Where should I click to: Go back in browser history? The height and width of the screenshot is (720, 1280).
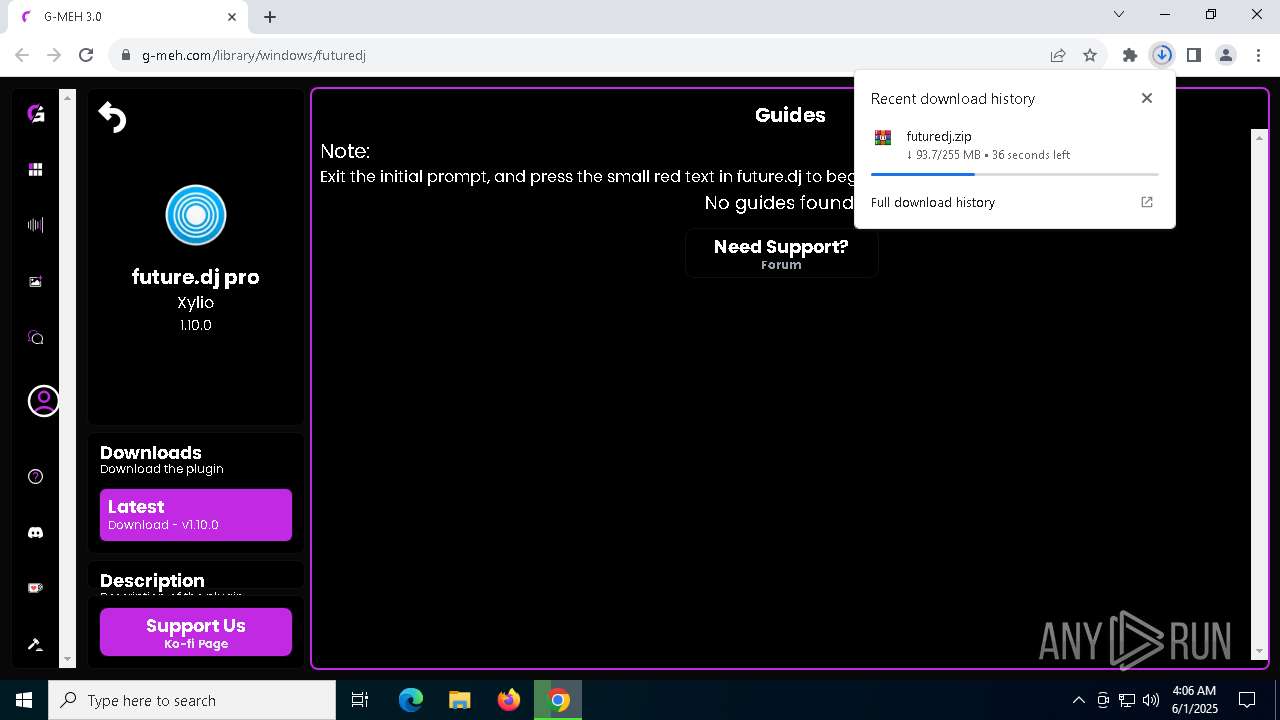(x=22, y=55)
